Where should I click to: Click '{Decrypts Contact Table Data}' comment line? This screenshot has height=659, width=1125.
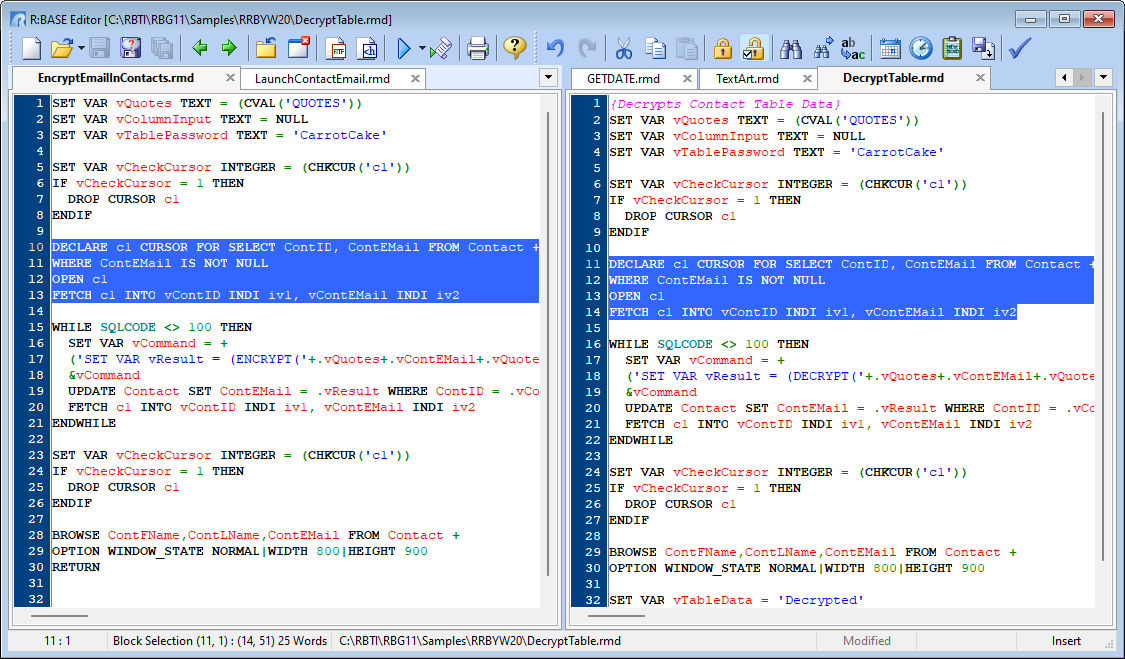pyautogui.click(x=725, y=104)
